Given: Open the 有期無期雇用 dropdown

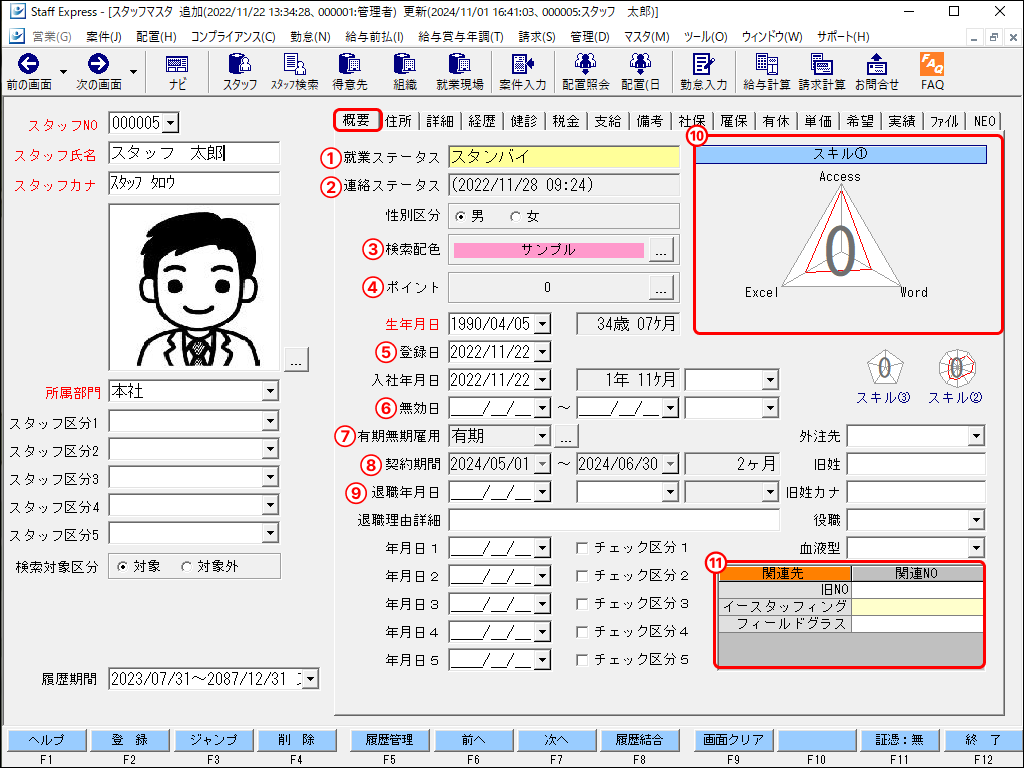Looking at the screenshot, I should click(x=541, y=436).
